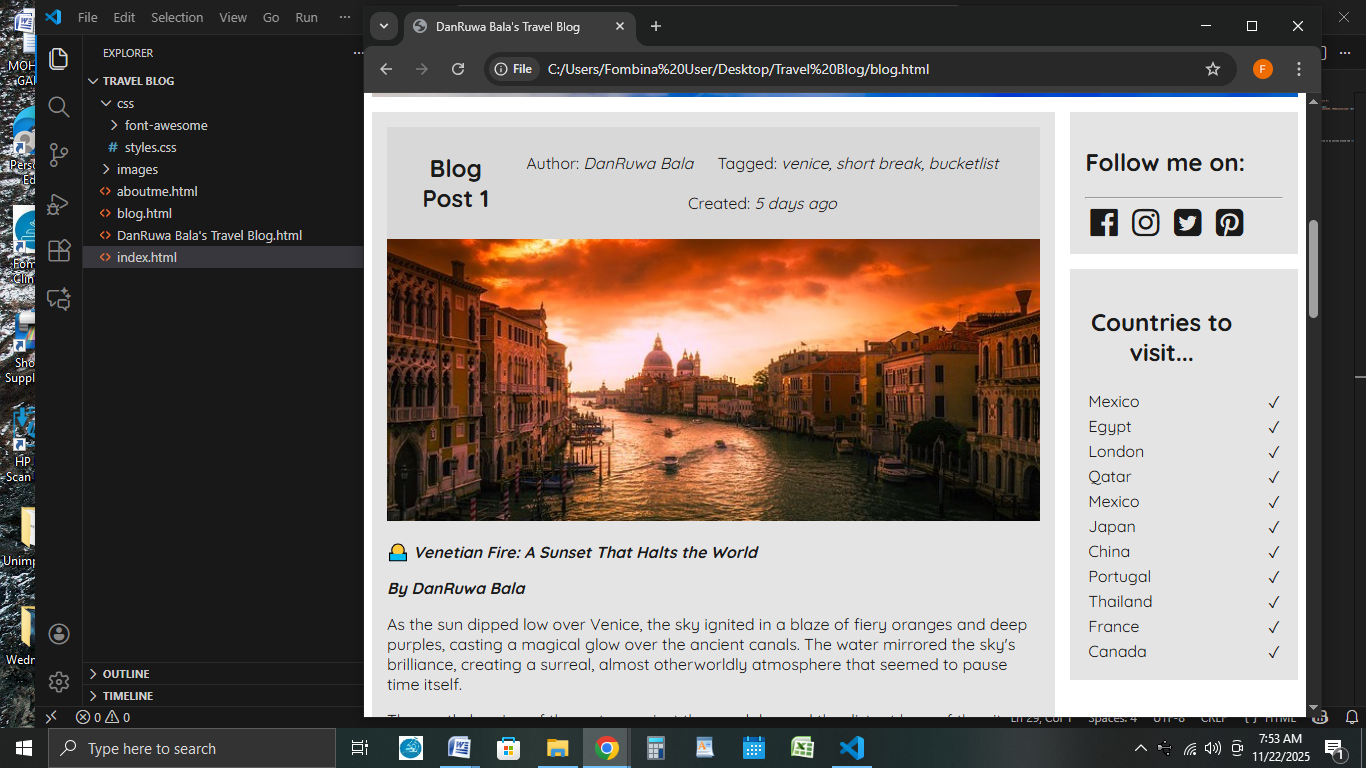Open the VS Code menu overflow ellipsis
1366x768 pixels.
point(345,17)
